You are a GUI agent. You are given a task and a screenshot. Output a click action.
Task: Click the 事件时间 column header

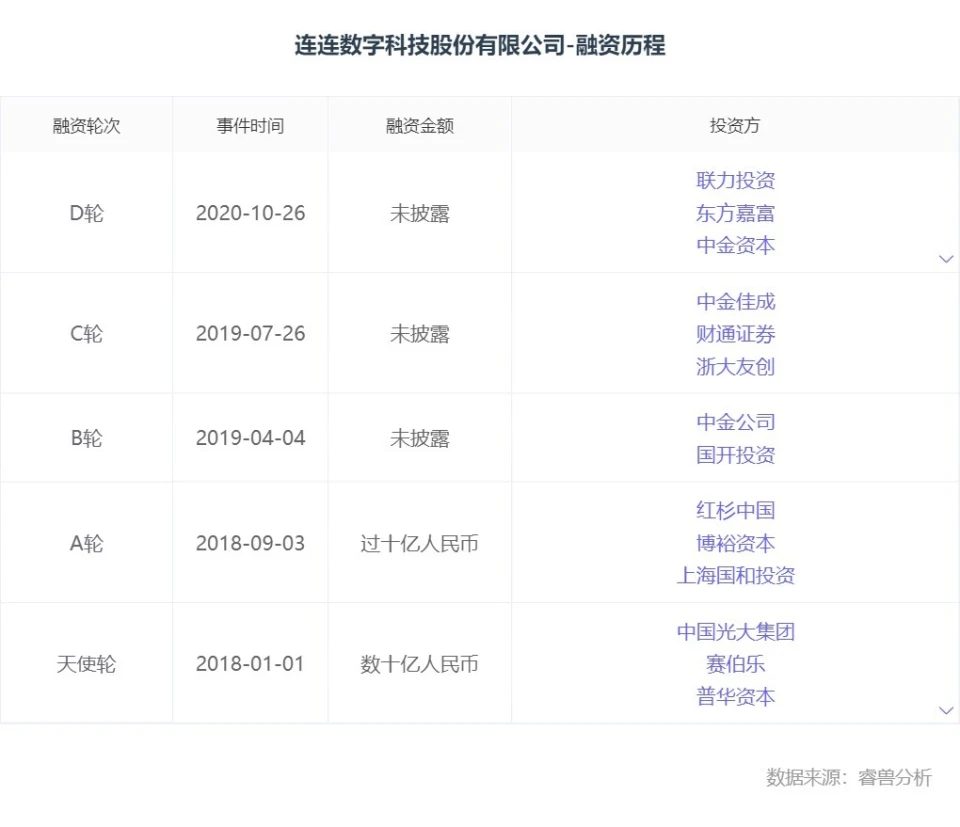(x=250, y=126)
